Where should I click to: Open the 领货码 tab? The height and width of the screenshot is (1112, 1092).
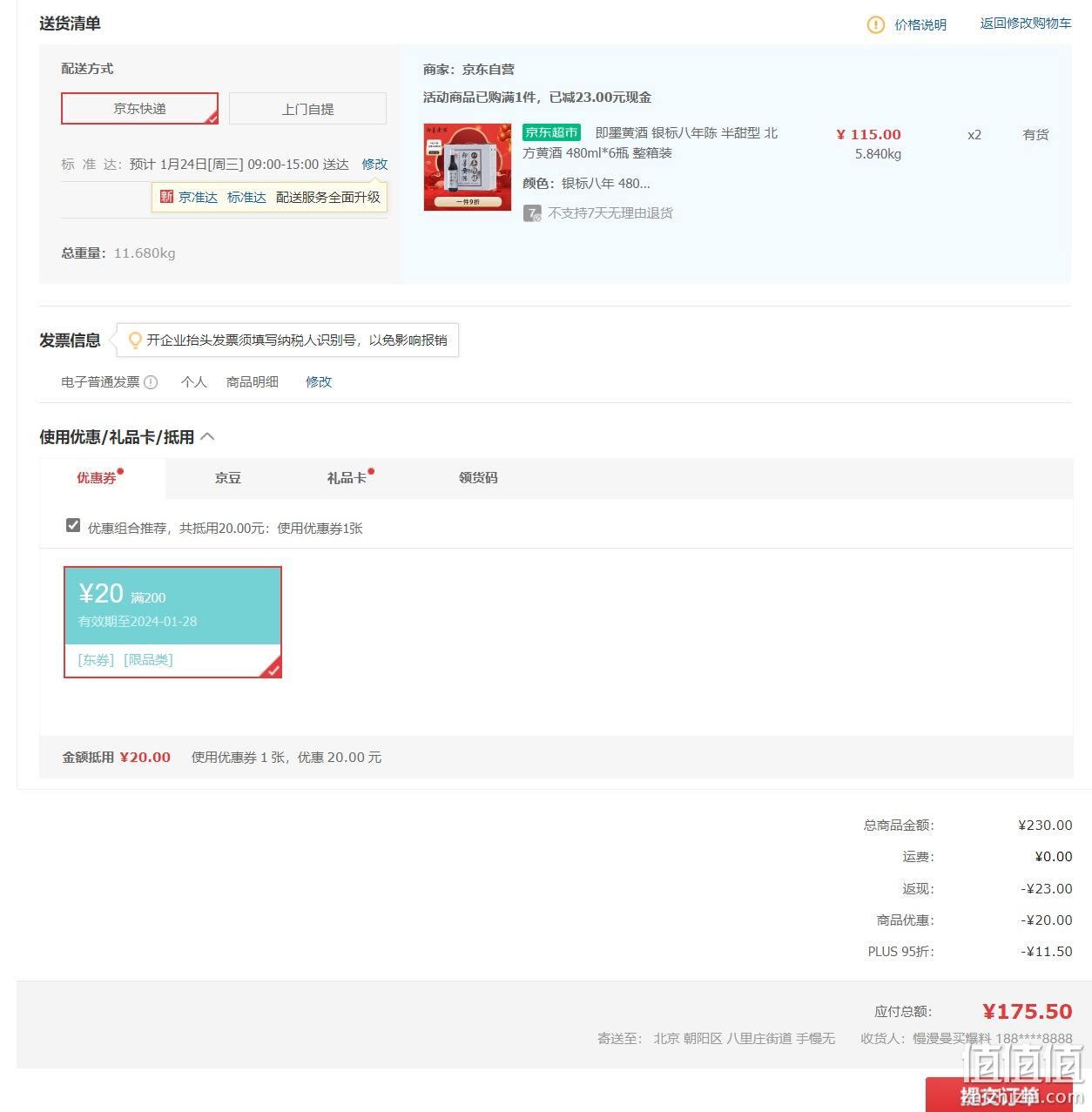[478, 477]
